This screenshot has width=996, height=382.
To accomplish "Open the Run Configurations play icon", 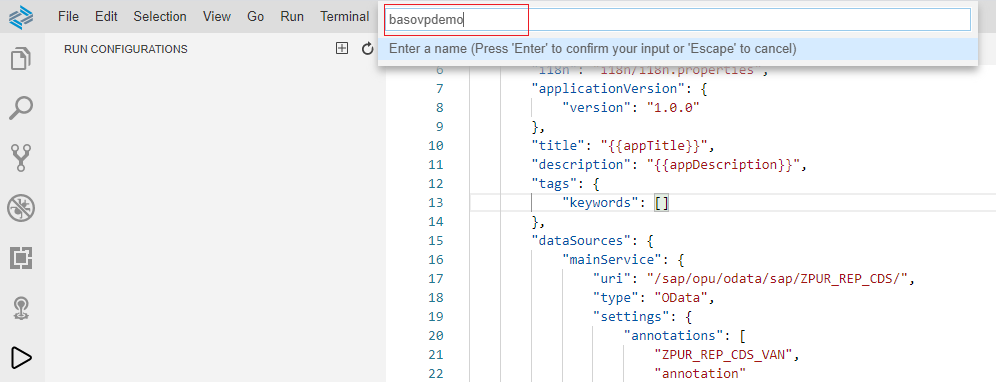I will click(21, 358).
